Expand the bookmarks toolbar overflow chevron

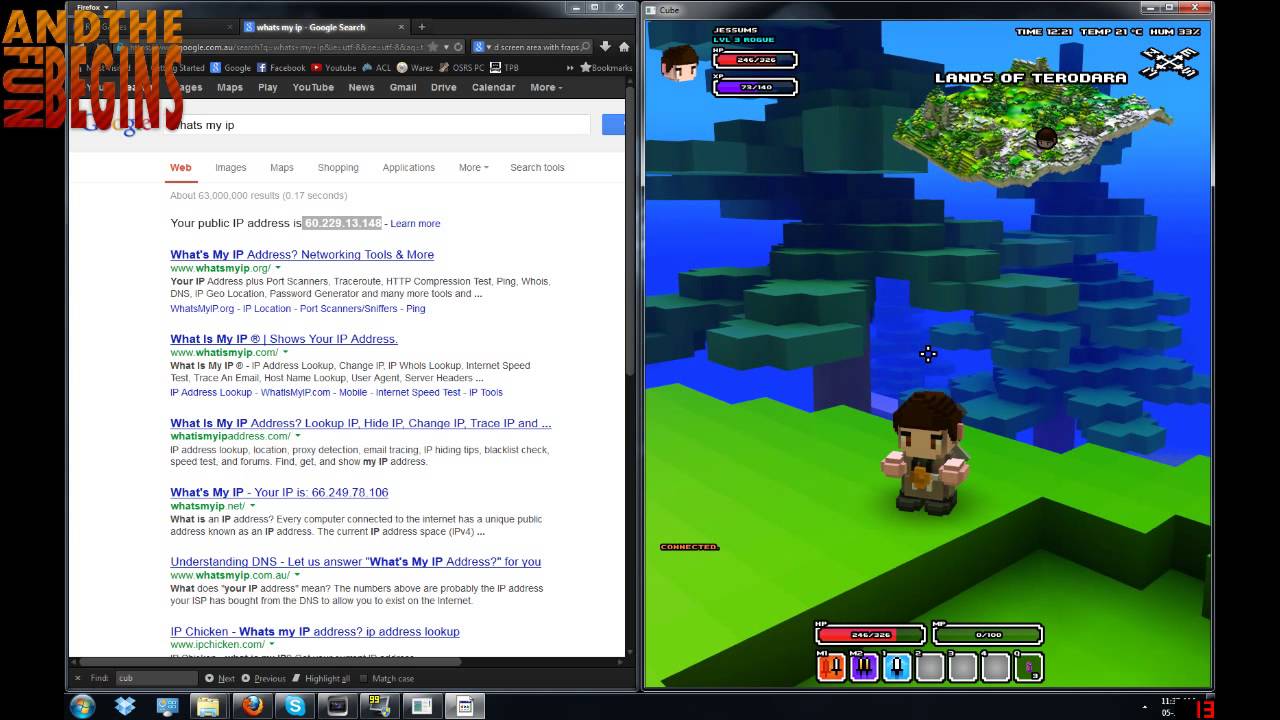pyautogui.click(x=570, y=68)
